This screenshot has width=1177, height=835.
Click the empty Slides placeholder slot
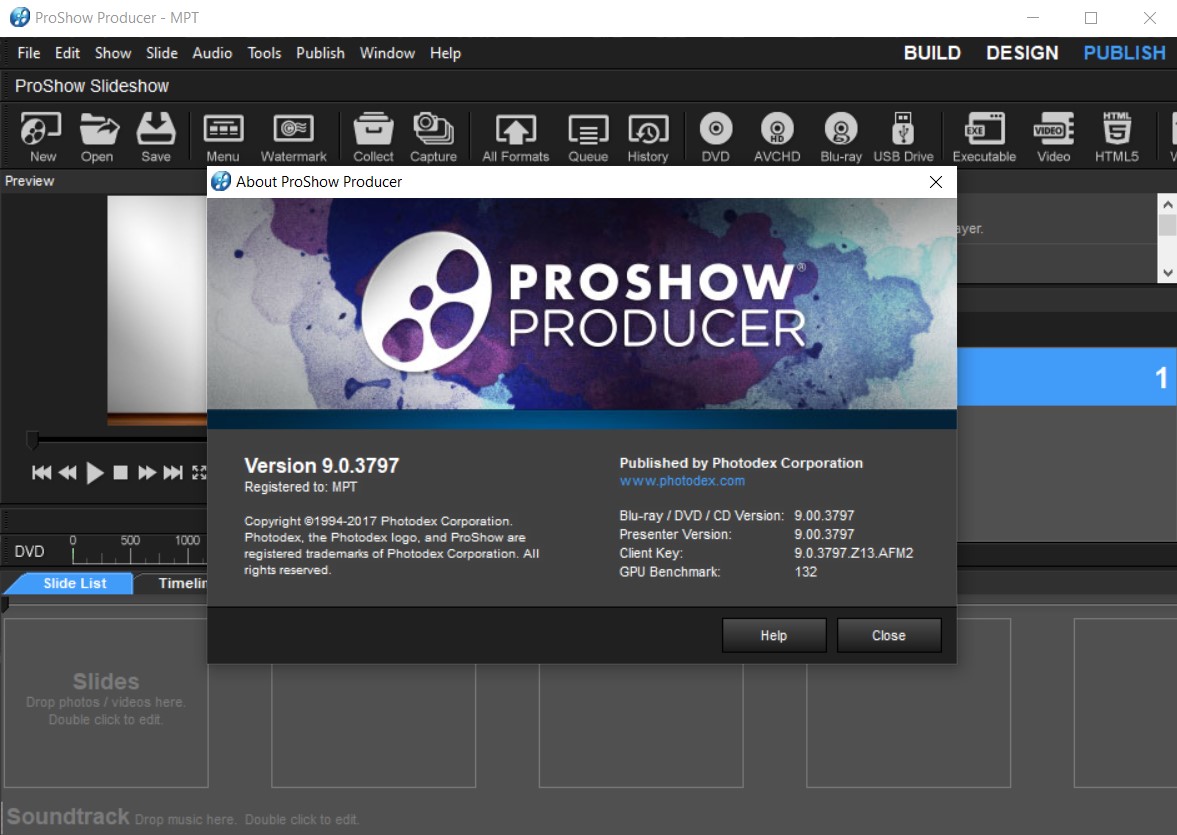click(x=106, y=703)
